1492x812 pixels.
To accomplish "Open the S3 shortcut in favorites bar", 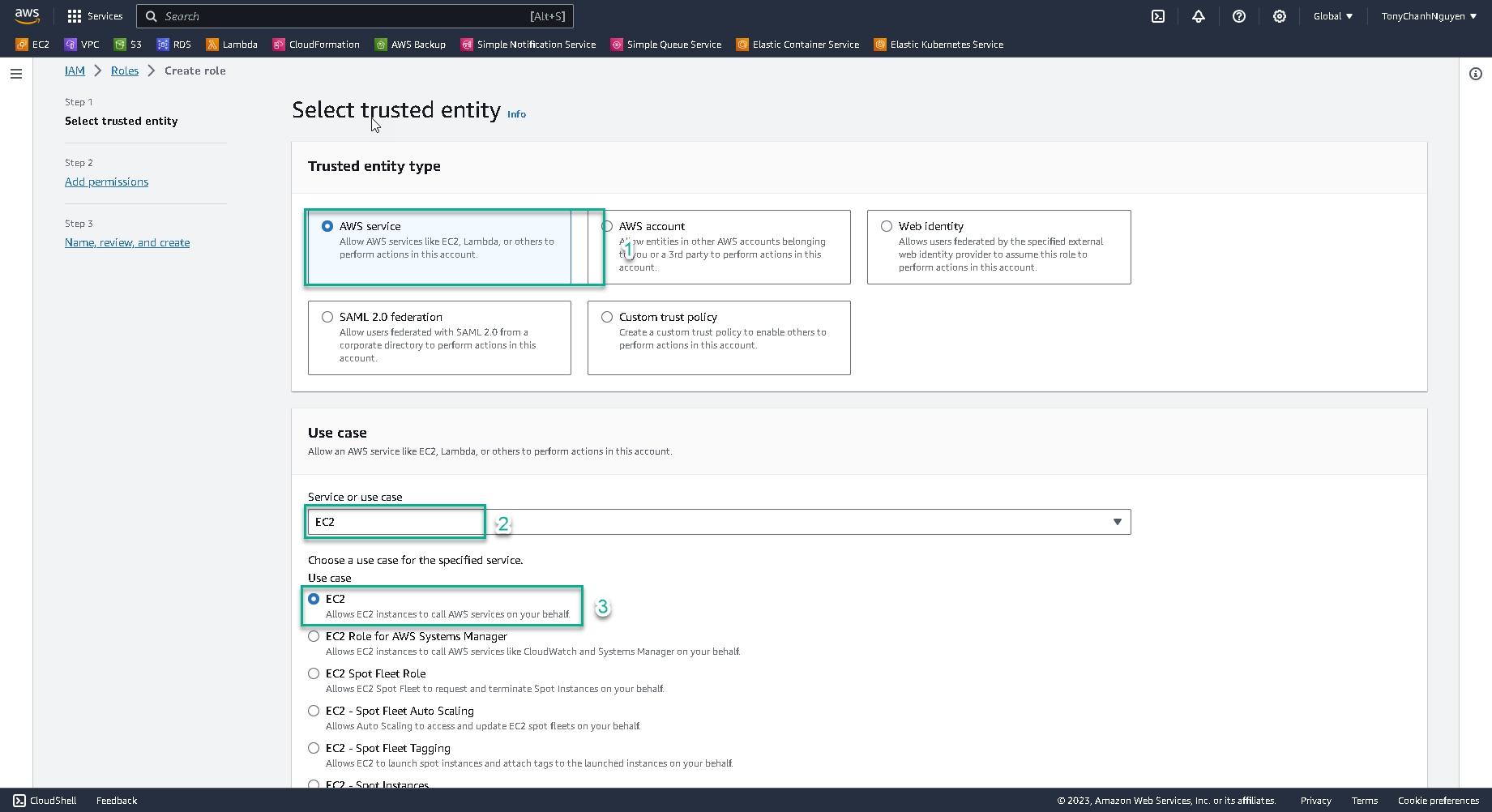I will [x=128, y=45].
